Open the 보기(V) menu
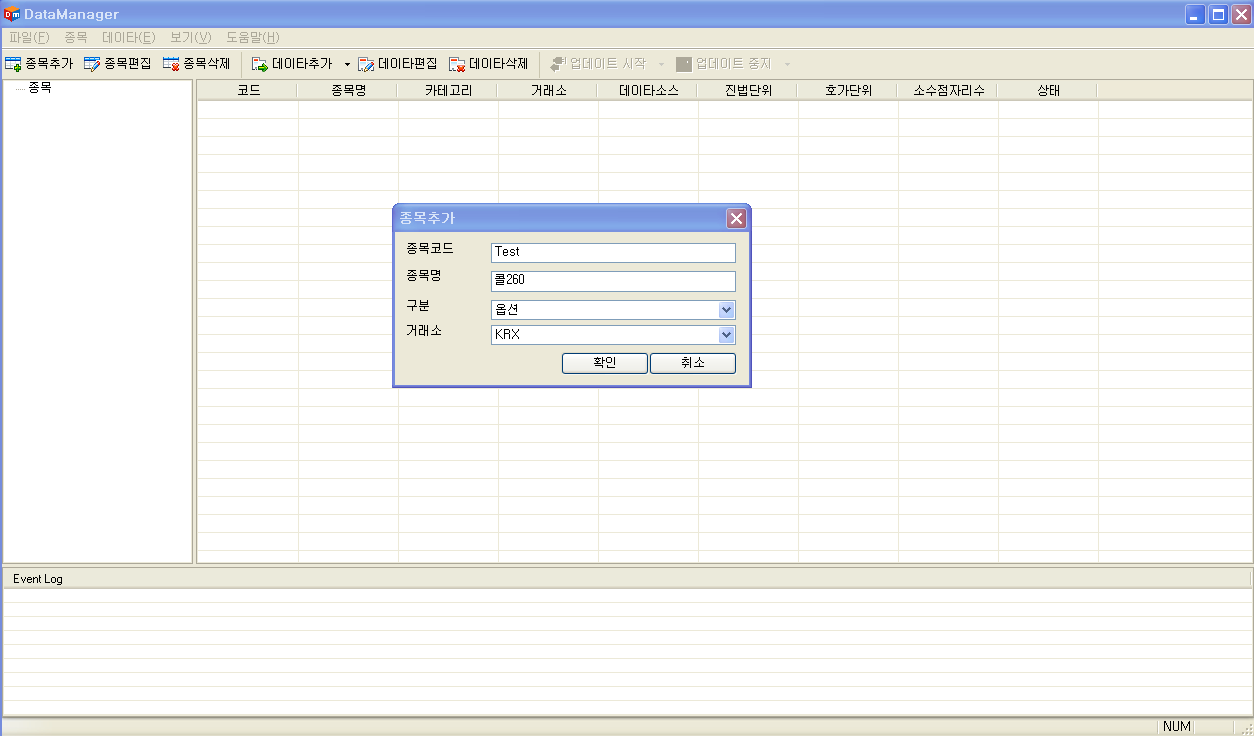The height and width of the screenshot is (737, 1254). [190, 38]
